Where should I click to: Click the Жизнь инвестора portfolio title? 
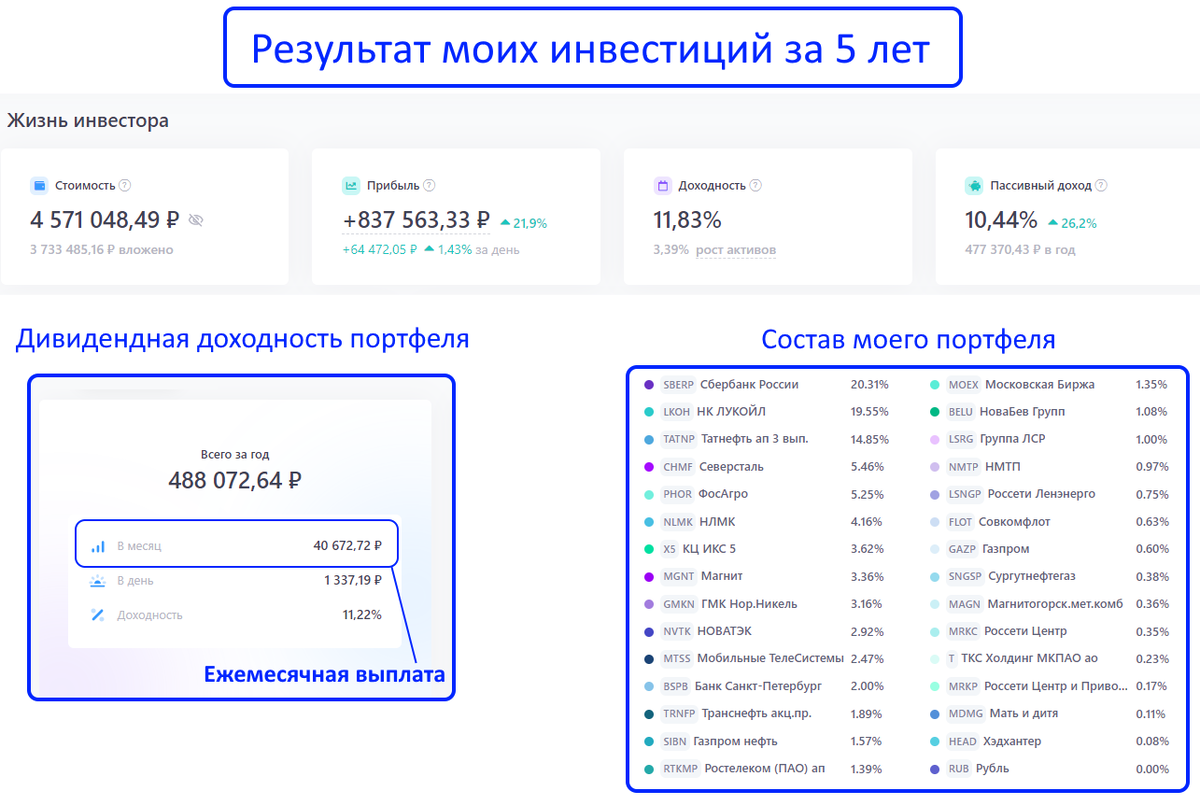pyautogui.click(x=88, y=121)
